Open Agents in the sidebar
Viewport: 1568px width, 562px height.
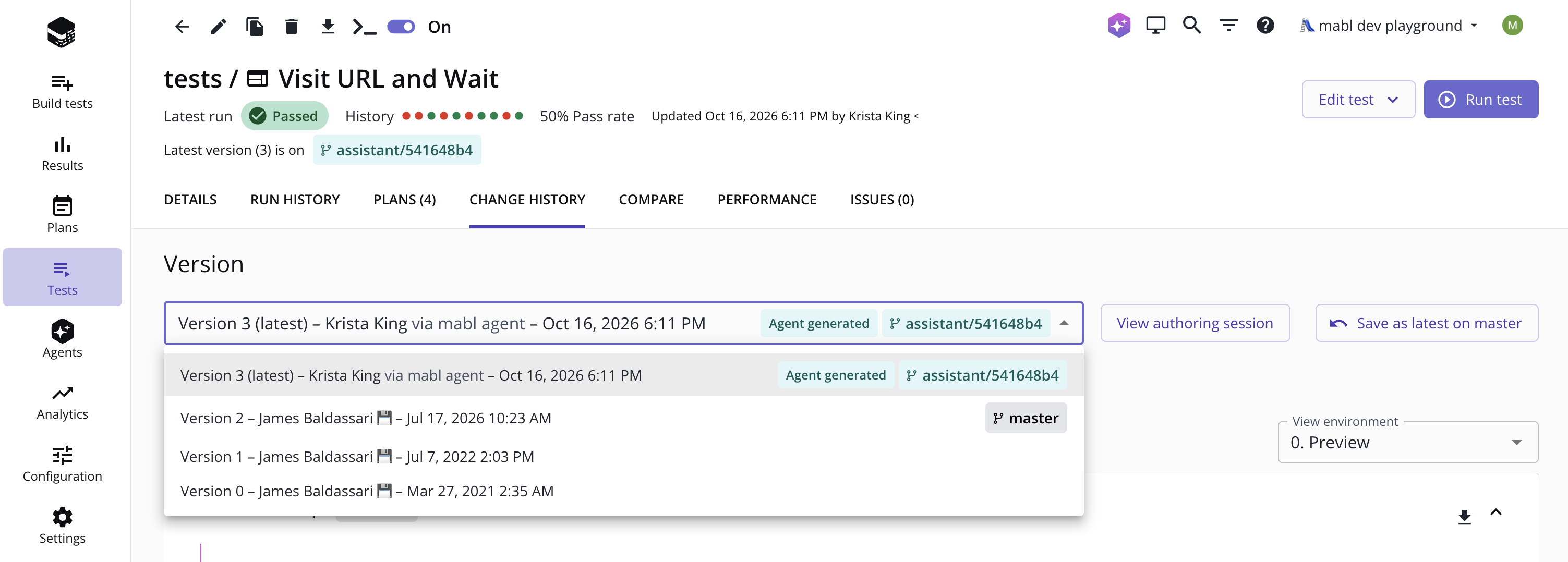coord(62,339)
